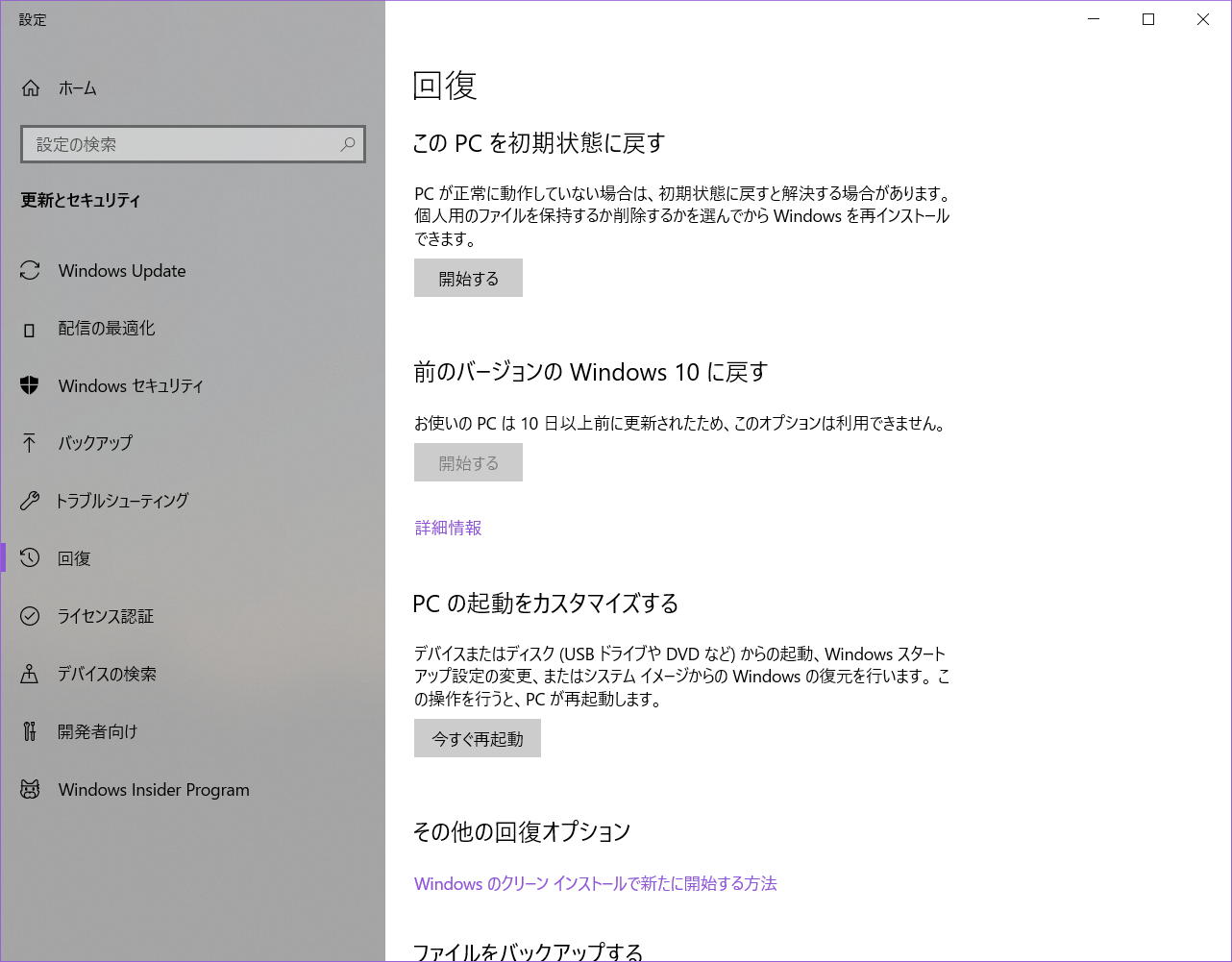Click the 回復 page title
This screenshot has width=1232, height=962.
pos(445,86)
